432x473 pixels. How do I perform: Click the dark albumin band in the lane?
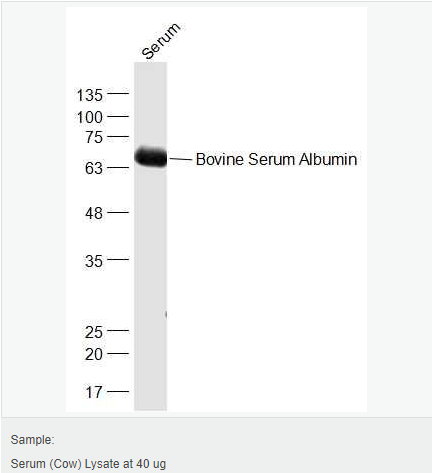pos(151,157)
